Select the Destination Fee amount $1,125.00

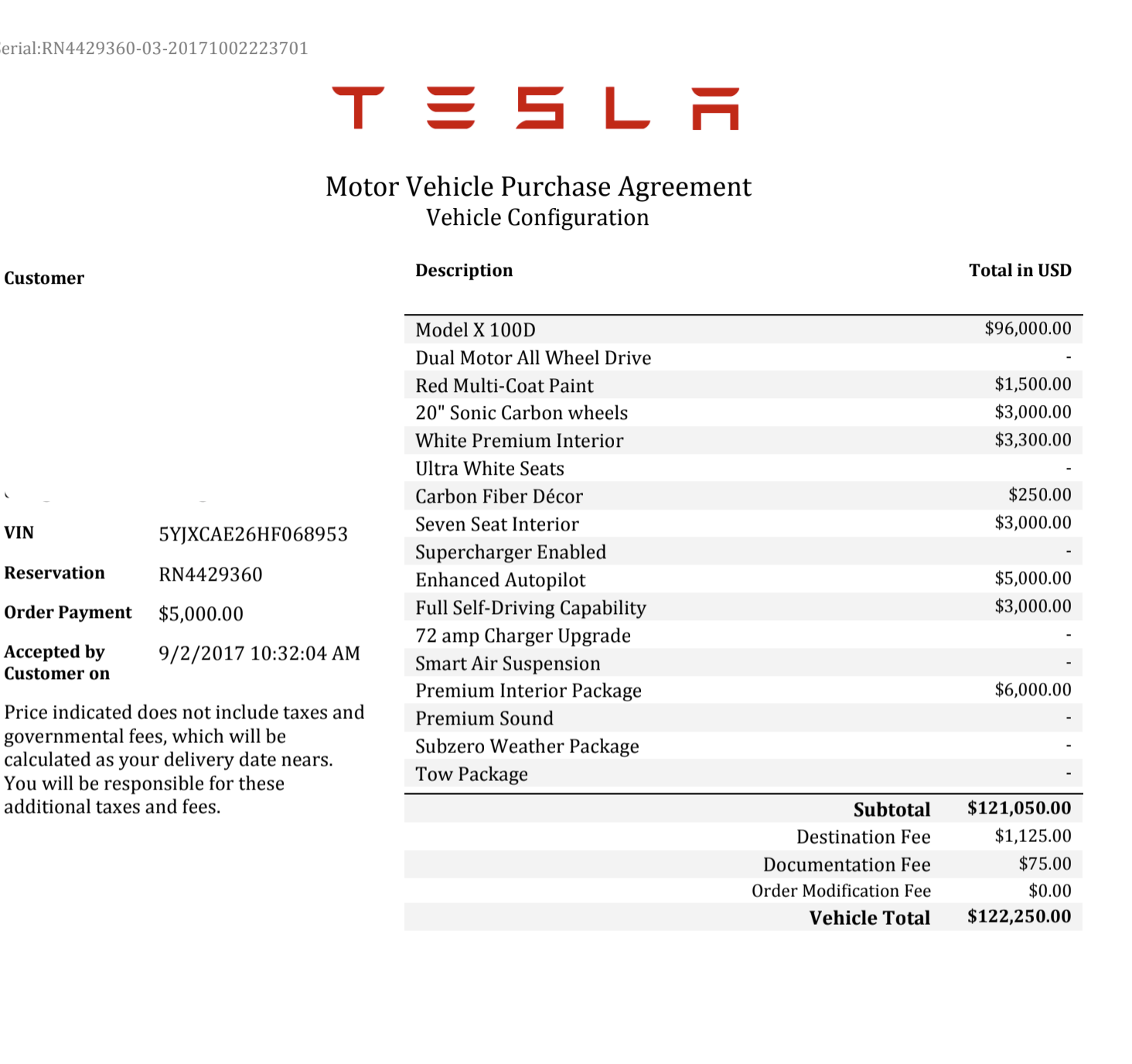(x=1032, y=836)
